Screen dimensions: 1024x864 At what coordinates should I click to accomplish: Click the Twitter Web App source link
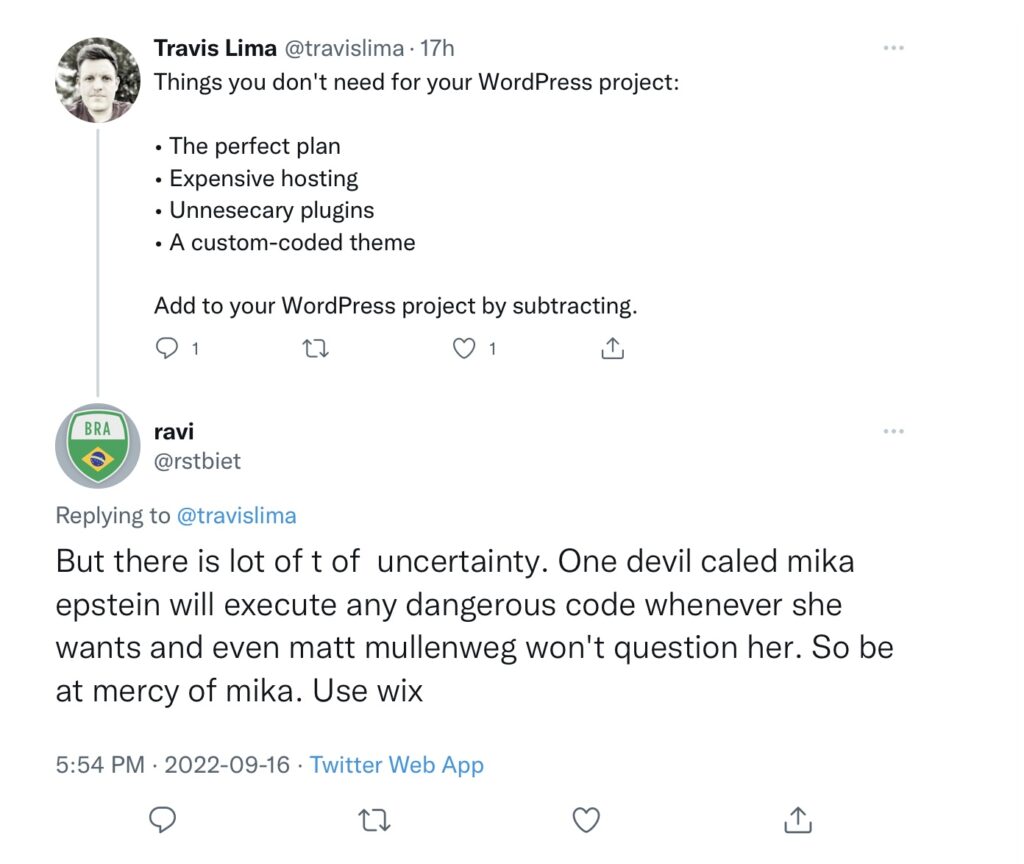click(x=397, y=765)
